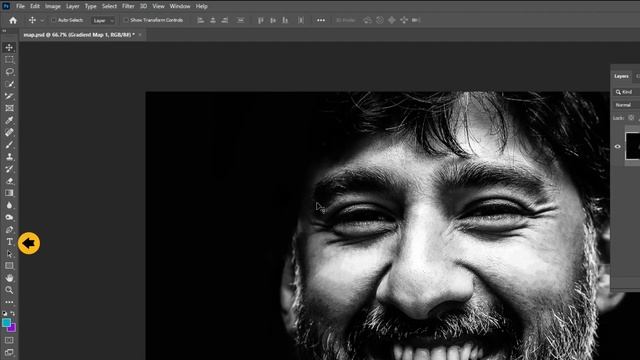Select the Zoom tool
The height and width of the screenshot is (360, 640).
pyautogui.click(x=9, y=290)
